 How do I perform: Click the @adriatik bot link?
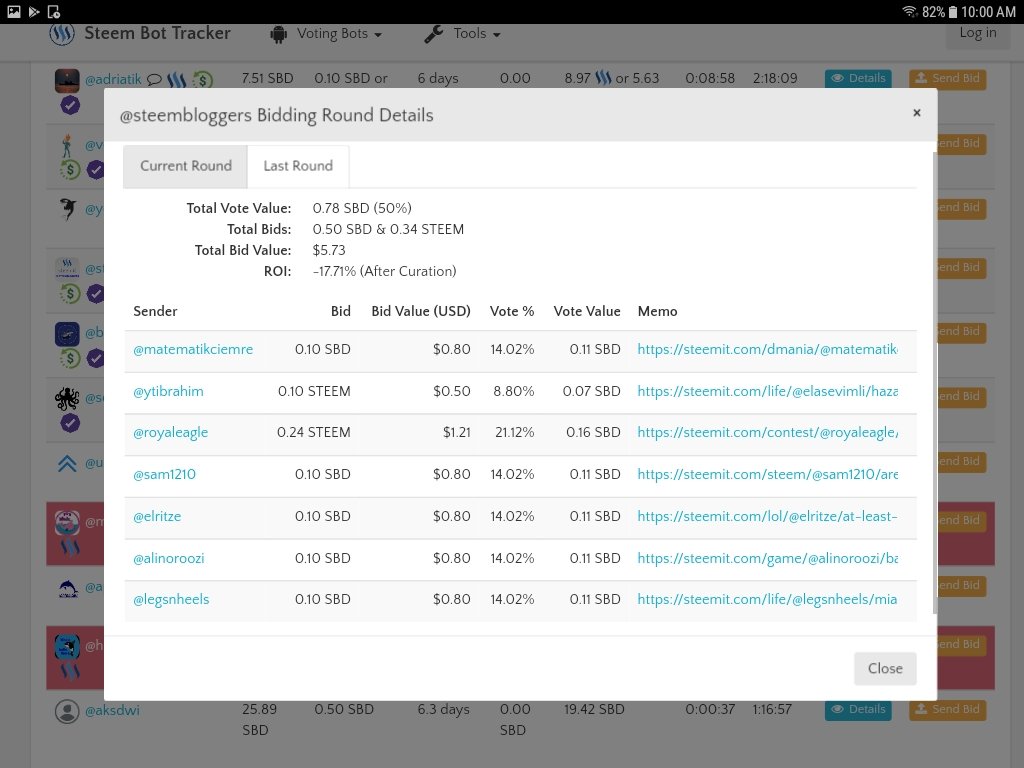(113, 80)
